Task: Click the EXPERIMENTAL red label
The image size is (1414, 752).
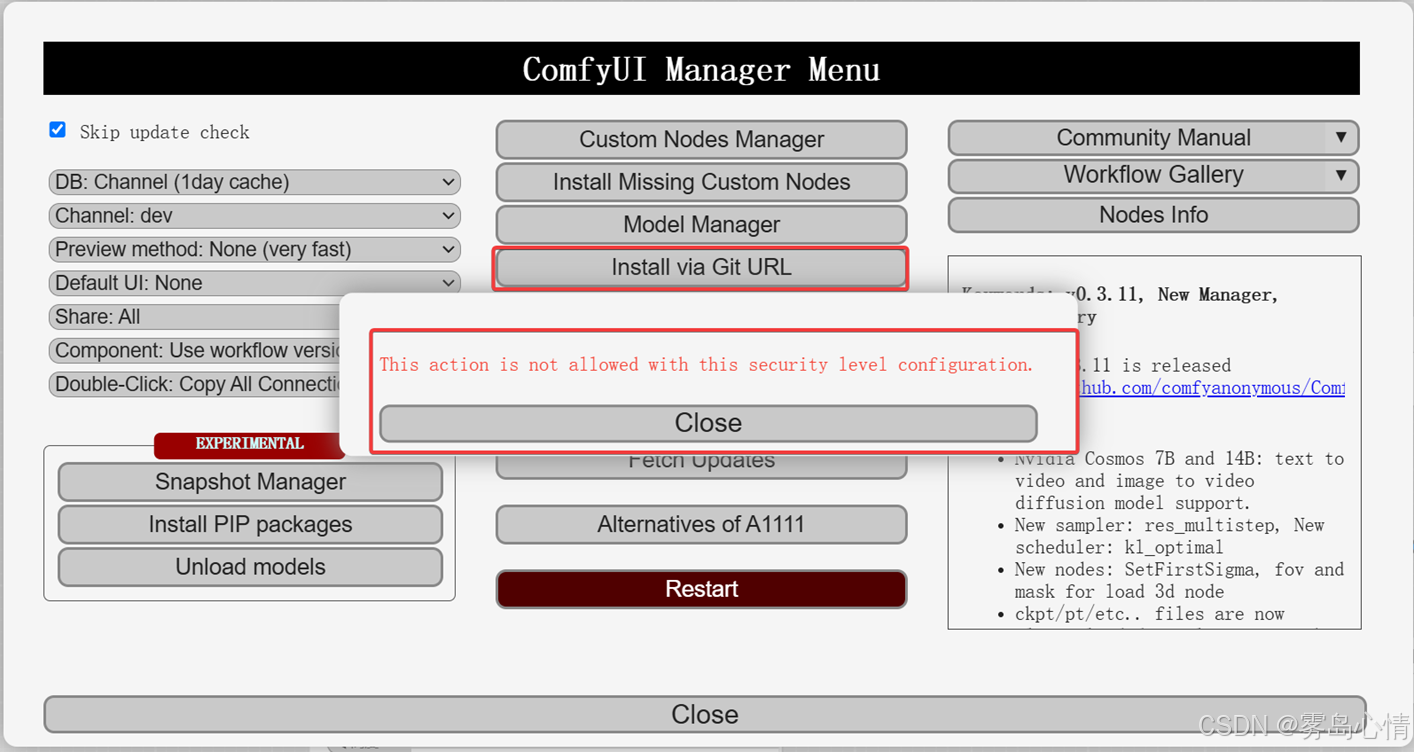Action: [249, 444]
